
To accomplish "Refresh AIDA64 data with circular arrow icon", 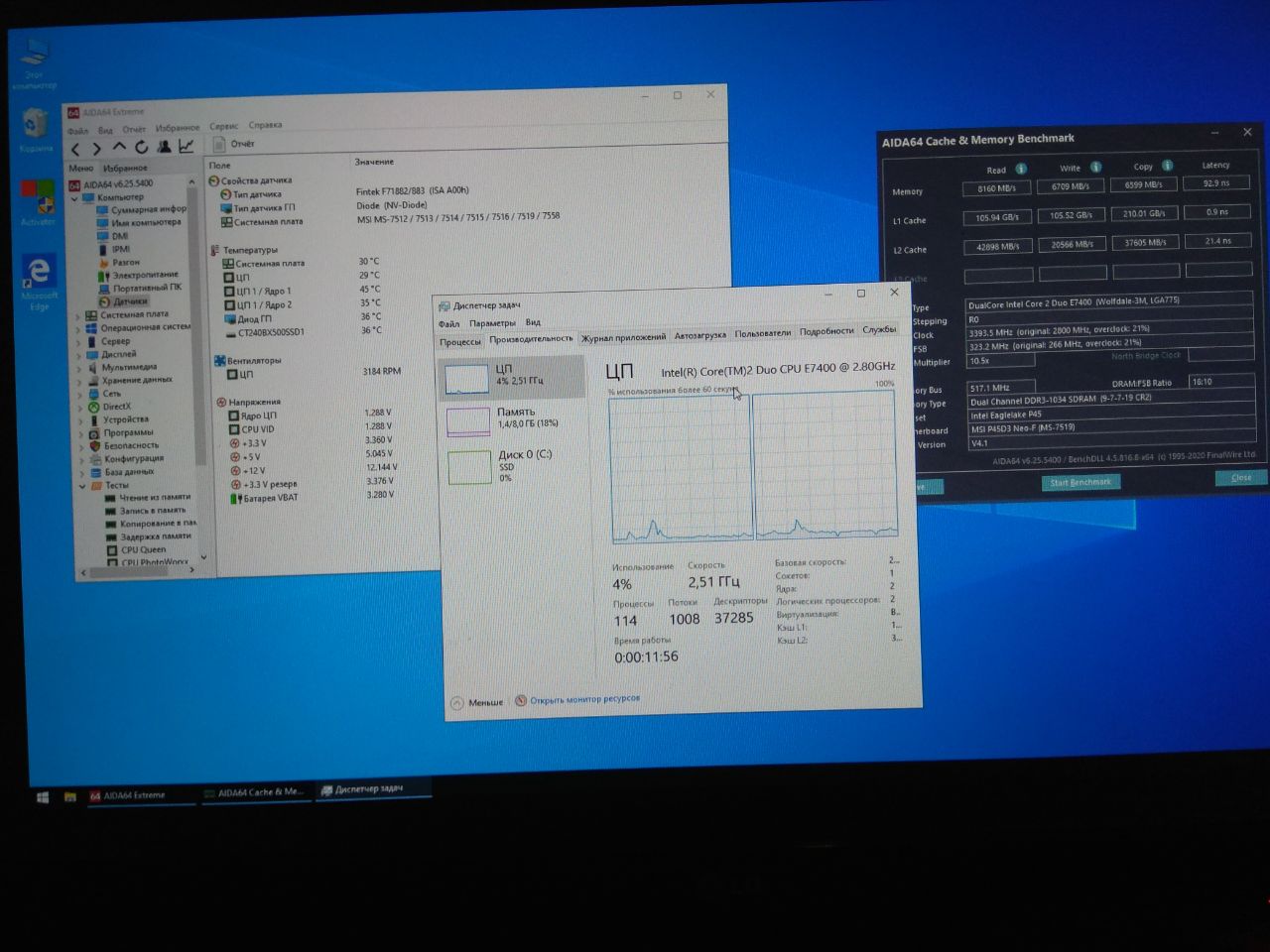I will pos(141,148).
